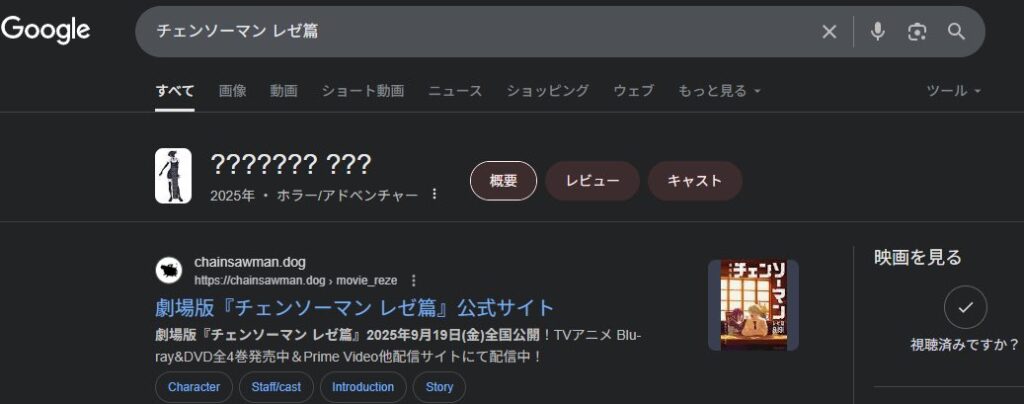The image size is (1024, 404).
Task: Click the chainsawman.dog site favicon
Action: click(169, 271)
